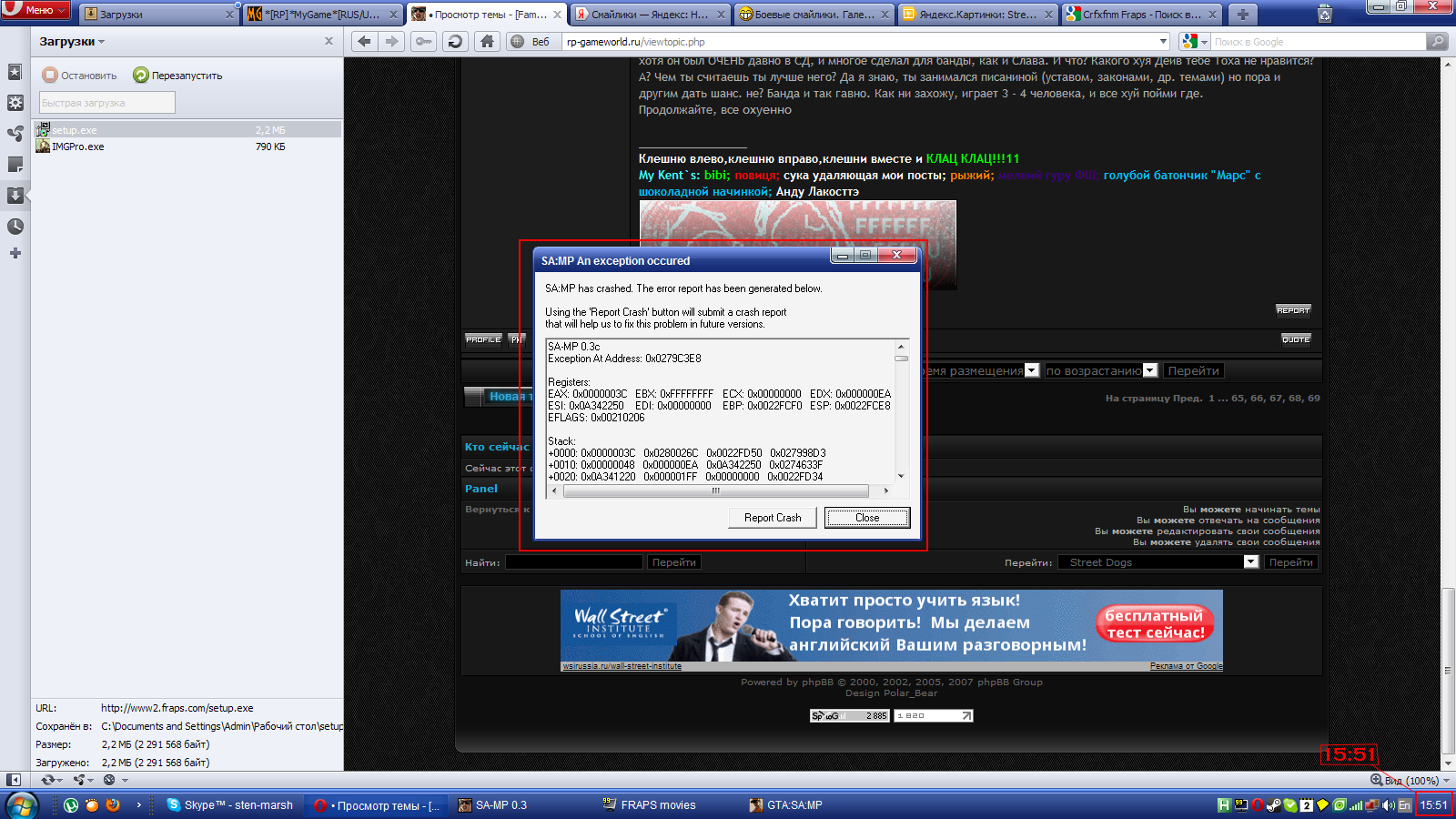The image size is (1456, 819).
Task: Open forum page 65
Action: coord(1239,398)
